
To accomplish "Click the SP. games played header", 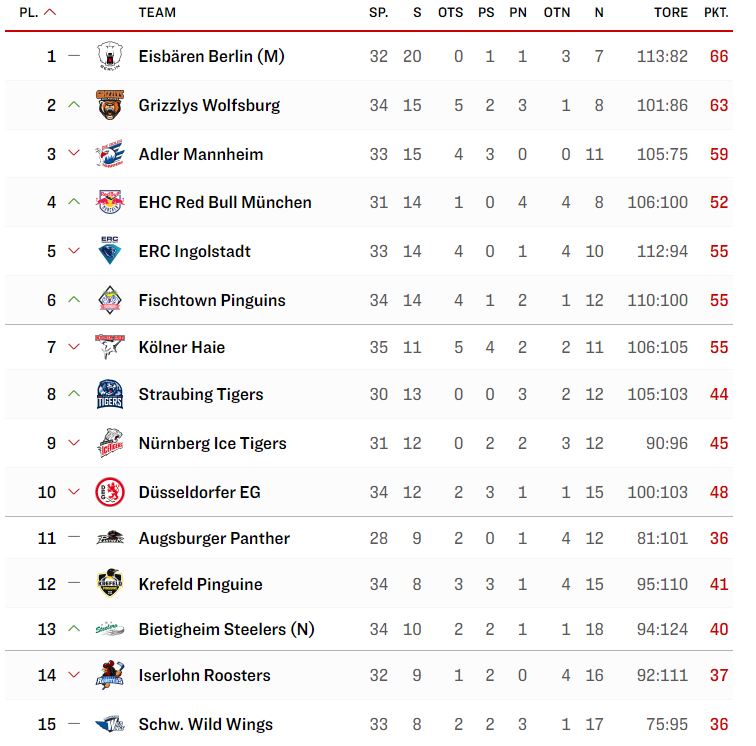I will 378,13.
